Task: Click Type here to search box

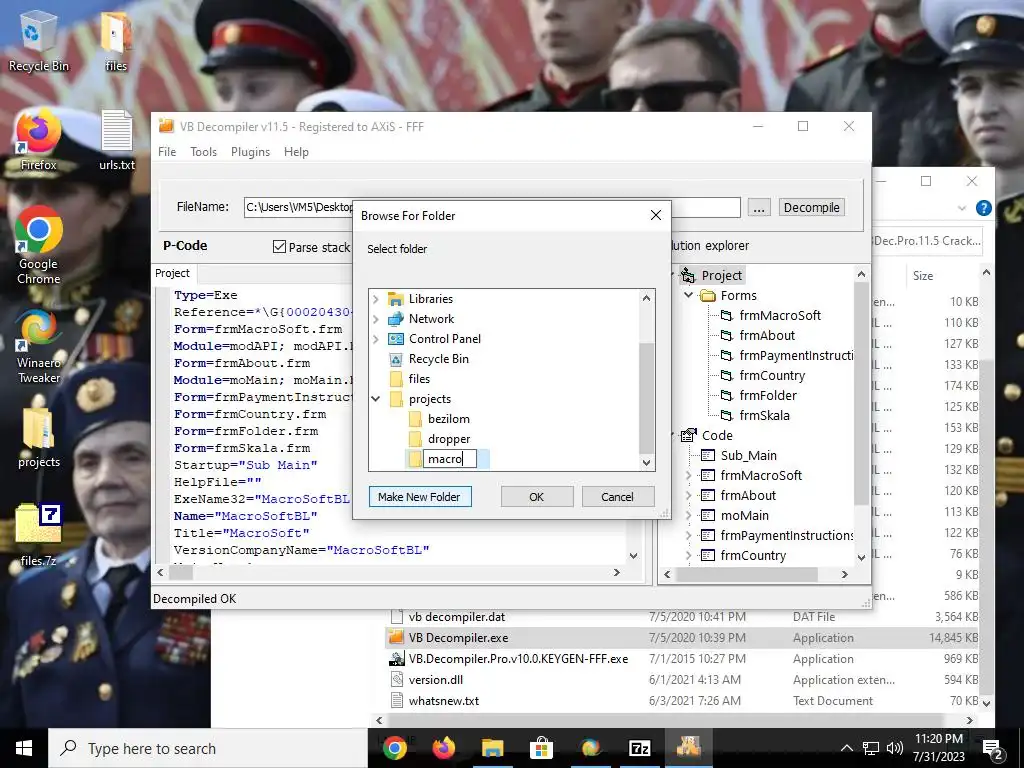Action: [208, 748]
